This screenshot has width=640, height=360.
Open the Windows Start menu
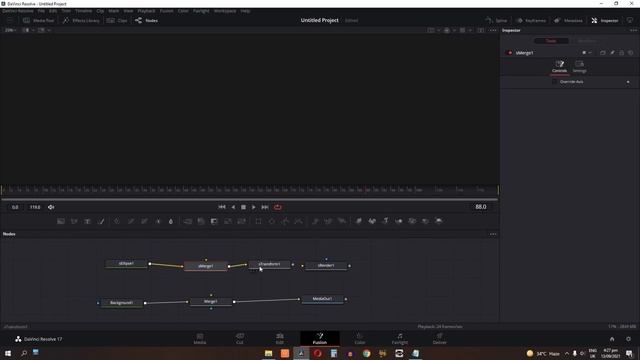(x=8, y=353)
